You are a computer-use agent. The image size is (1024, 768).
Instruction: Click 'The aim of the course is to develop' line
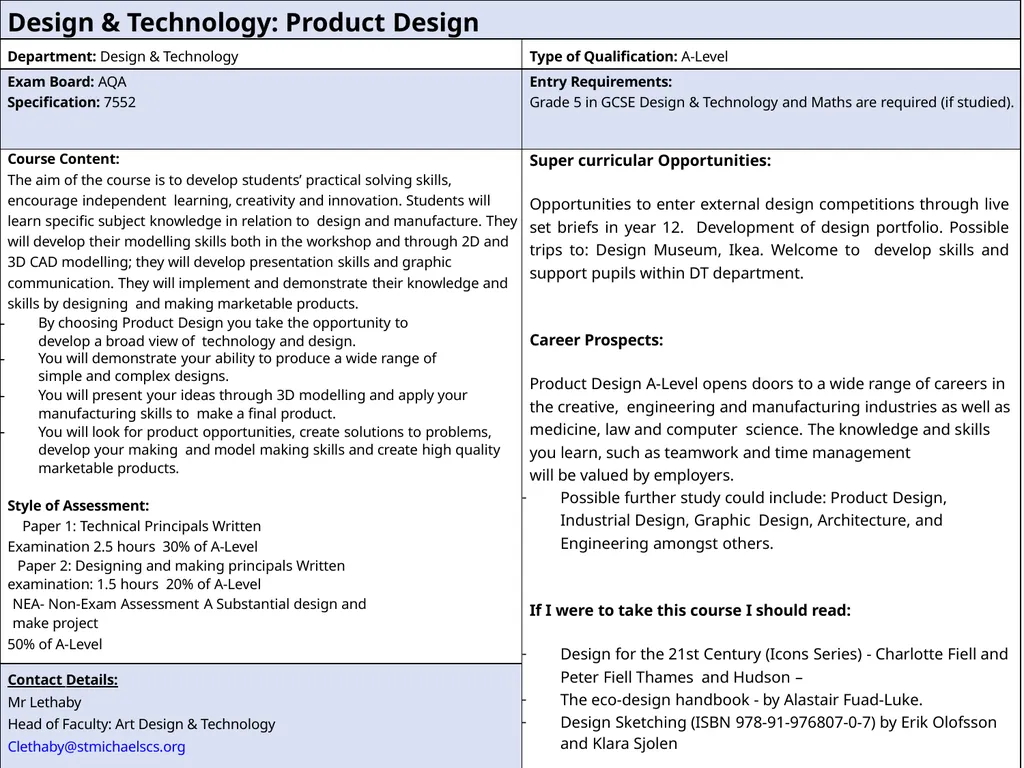point(229,180)
